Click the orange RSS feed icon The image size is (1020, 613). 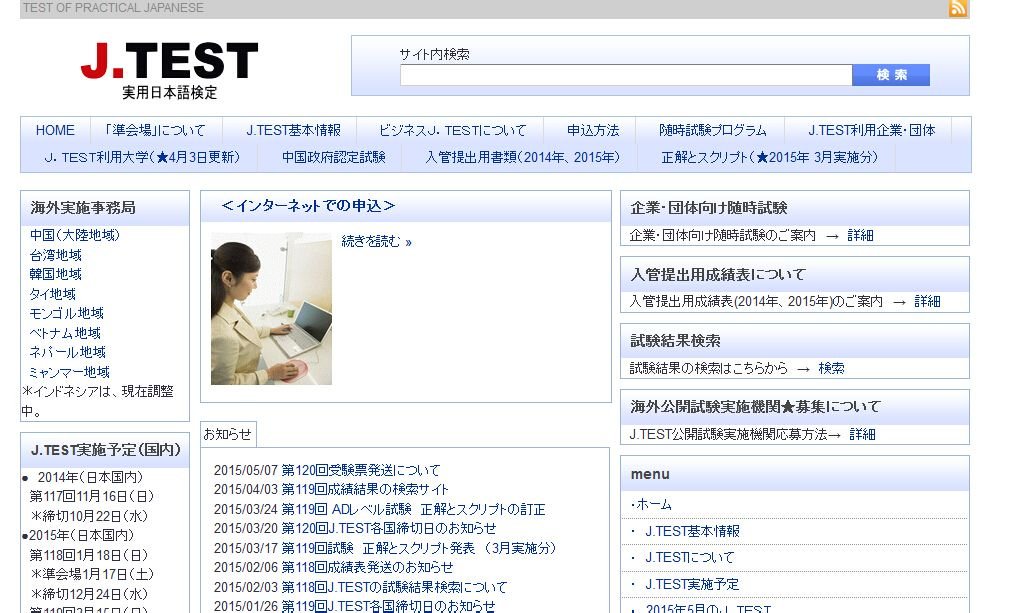click(958, 9)
